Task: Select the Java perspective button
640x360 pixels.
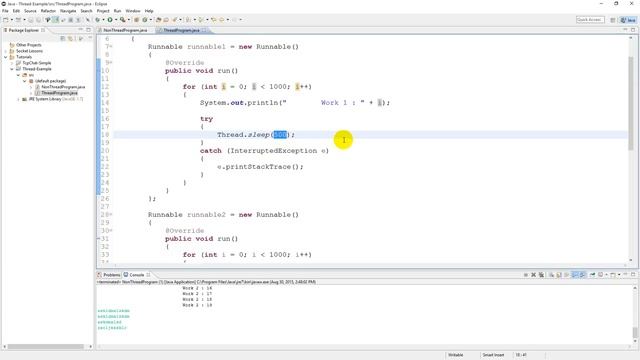Action: coord(628,20)
